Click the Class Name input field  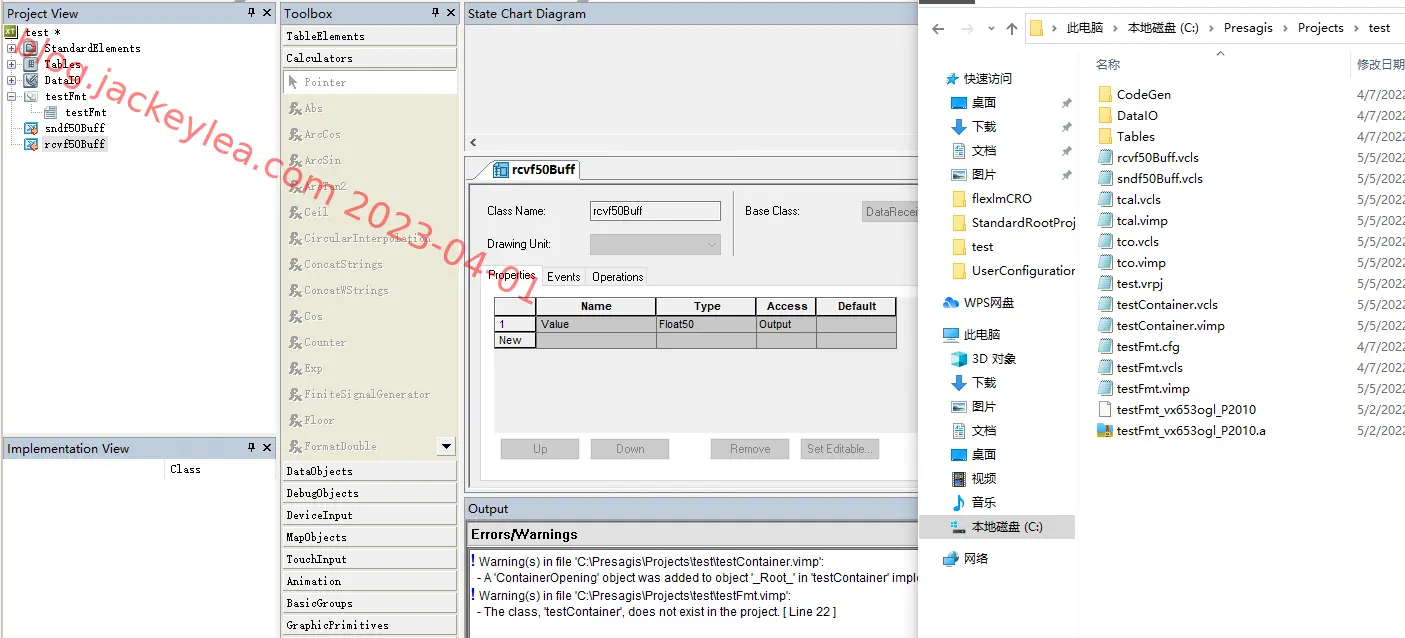pyautogui.click(x=655, y=211)
